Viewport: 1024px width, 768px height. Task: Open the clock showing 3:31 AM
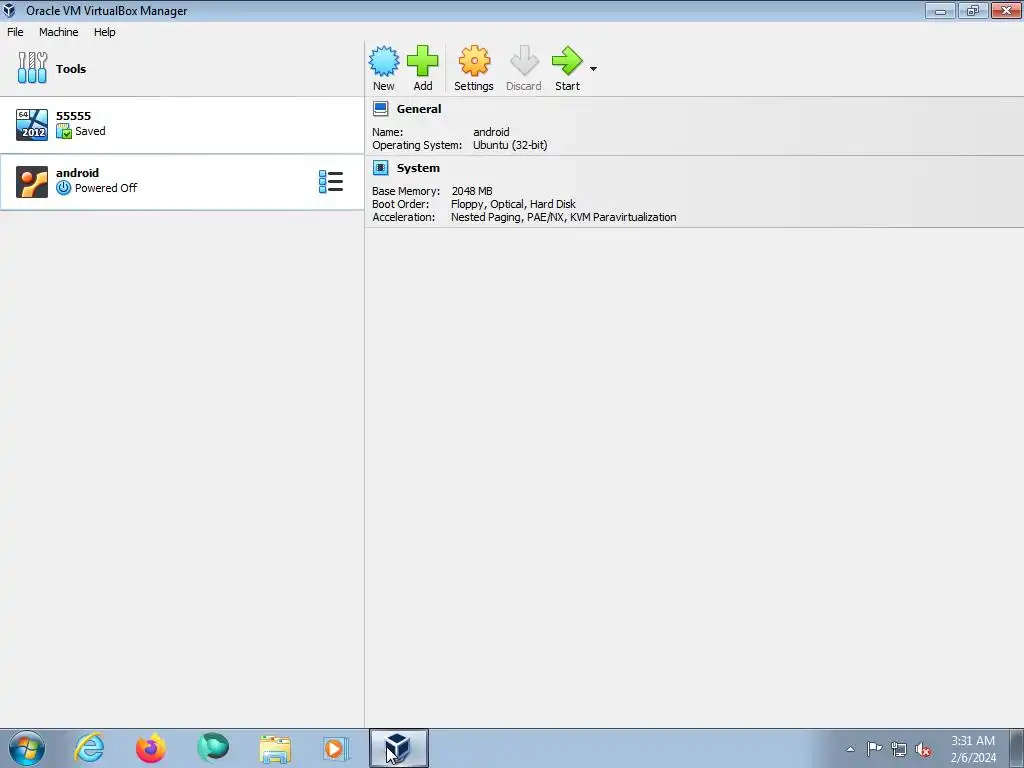coord(973,749)
